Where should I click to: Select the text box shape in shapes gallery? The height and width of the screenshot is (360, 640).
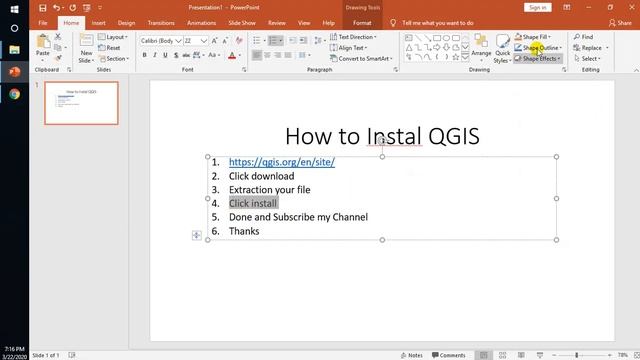coord(409,38)
